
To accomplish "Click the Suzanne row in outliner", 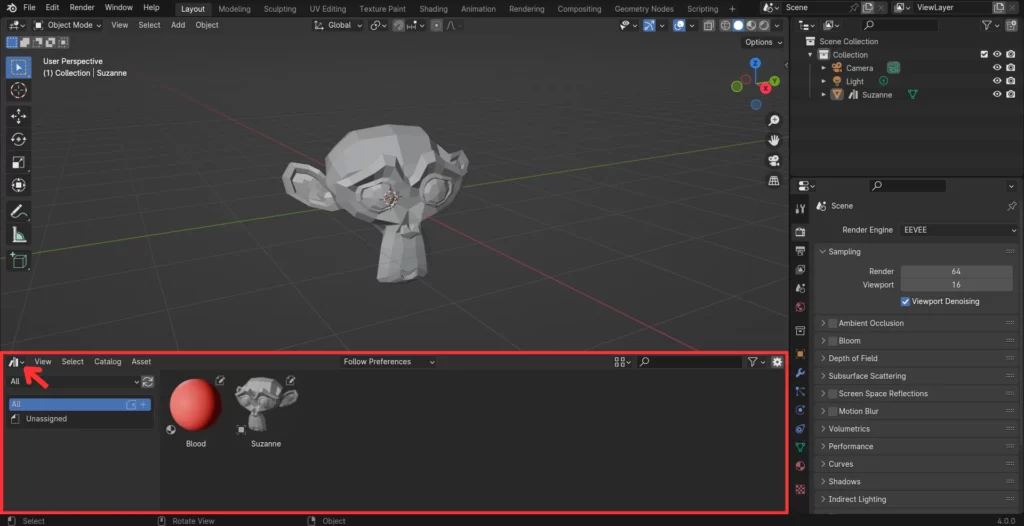I will (x=877, y=95).
